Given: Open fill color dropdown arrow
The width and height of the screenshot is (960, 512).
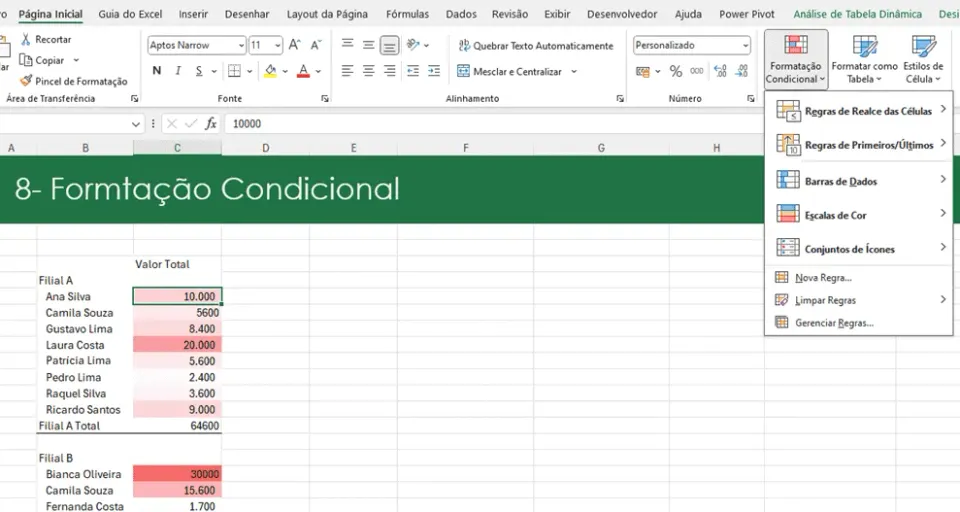Looking at the screenshot, I should (x=285, y=71).
